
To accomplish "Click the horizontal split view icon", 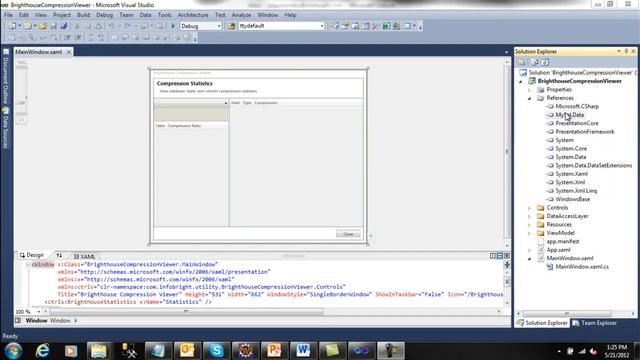I will click(x=500, y=256).
